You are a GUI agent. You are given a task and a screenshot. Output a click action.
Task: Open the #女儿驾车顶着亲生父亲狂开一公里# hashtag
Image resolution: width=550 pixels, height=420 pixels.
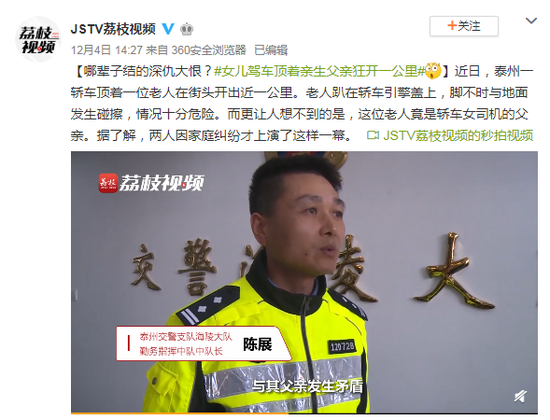[319, 72]
